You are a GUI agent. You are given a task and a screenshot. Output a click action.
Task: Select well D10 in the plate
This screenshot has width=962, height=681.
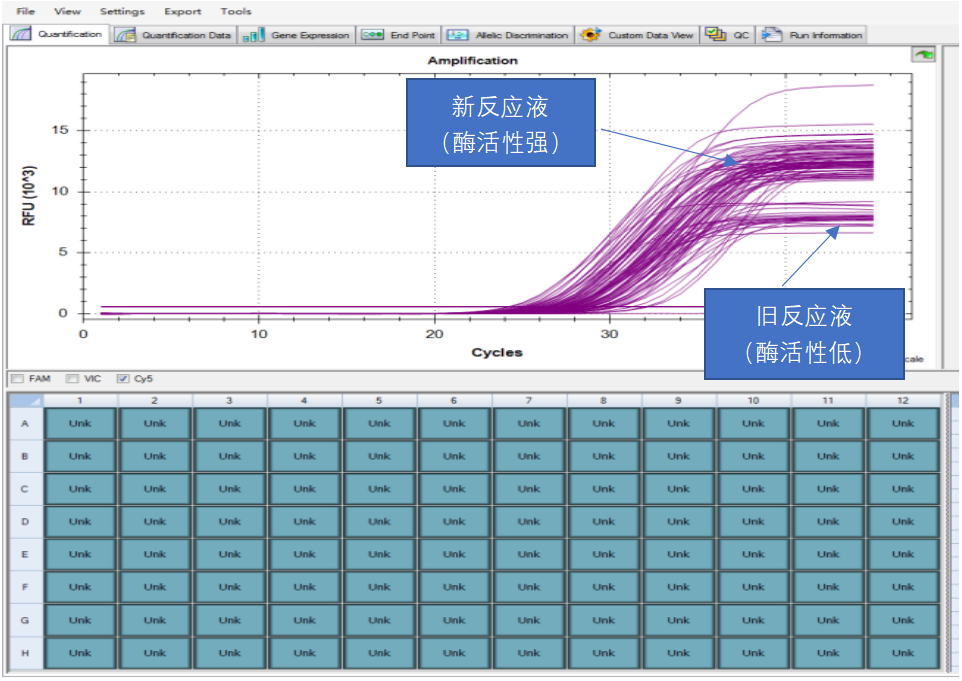point(753,521)
